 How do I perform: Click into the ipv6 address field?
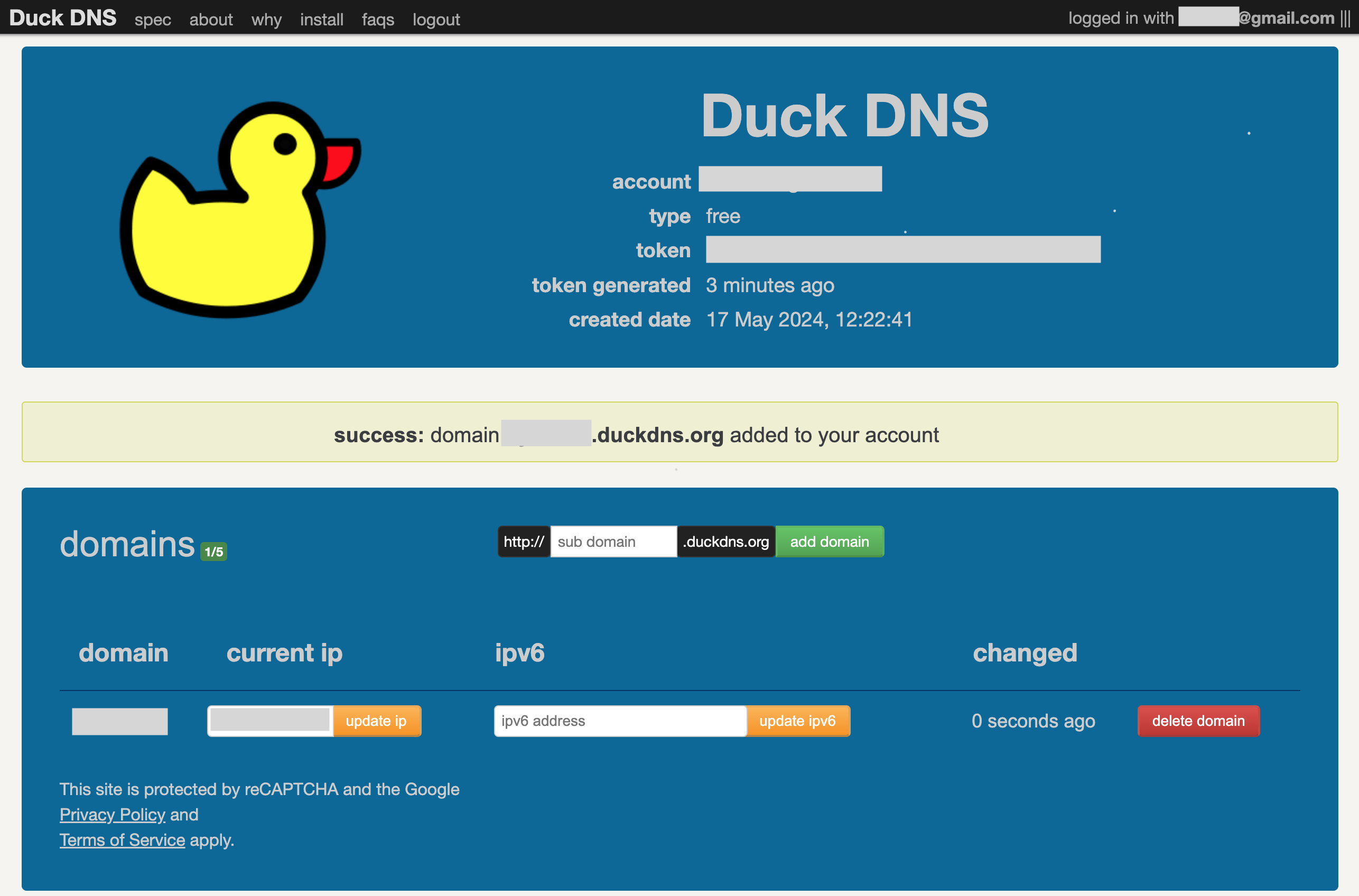coord(620,721)
